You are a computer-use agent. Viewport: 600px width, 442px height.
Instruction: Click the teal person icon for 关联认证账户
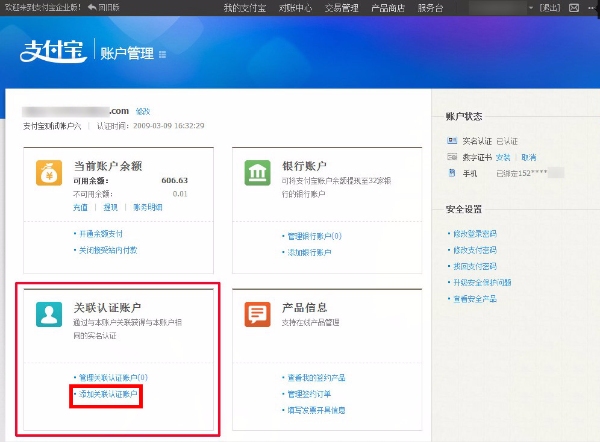49,314
